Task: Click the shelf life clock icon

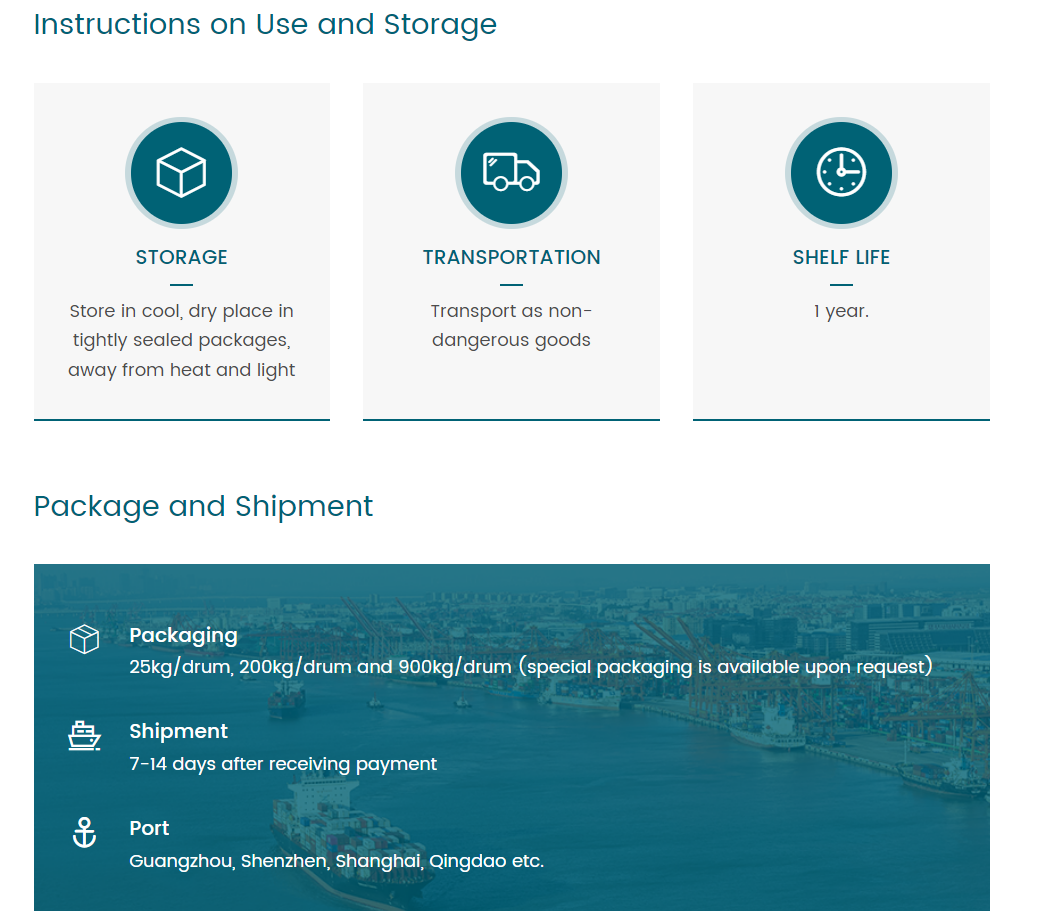Action: [x=841, y=173]
